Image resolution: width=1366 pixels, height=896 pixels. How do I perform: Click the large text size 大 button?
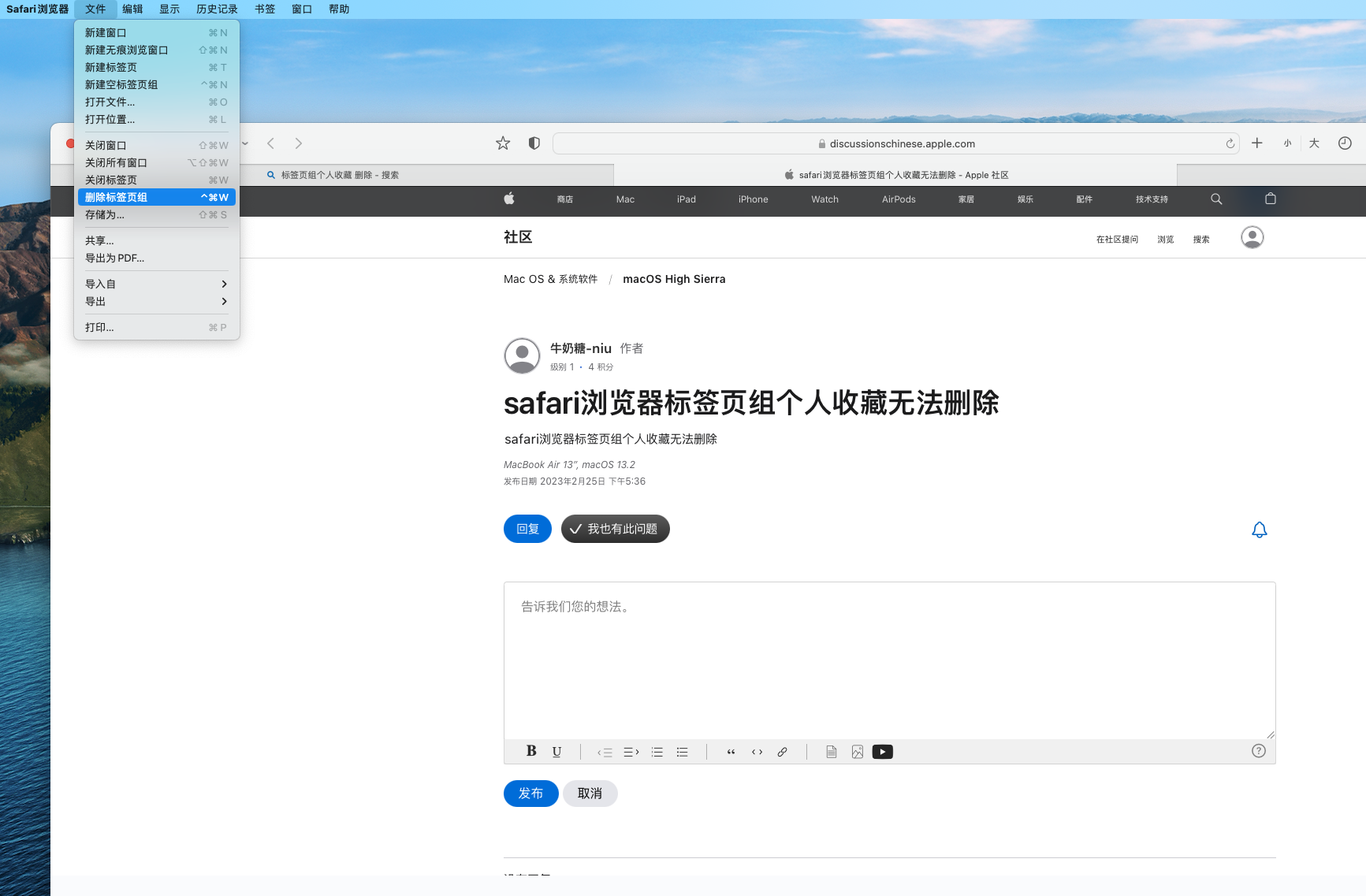coord(1314,143)
